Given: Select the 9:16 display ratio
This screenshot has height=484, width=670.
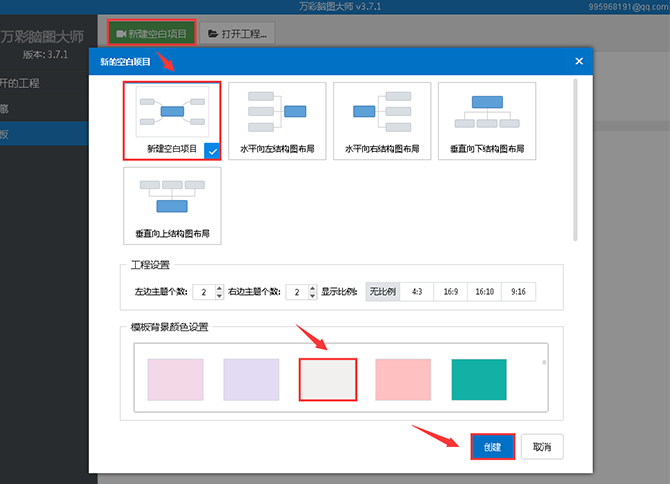Looking at the screenshot, I should [519, 292].
